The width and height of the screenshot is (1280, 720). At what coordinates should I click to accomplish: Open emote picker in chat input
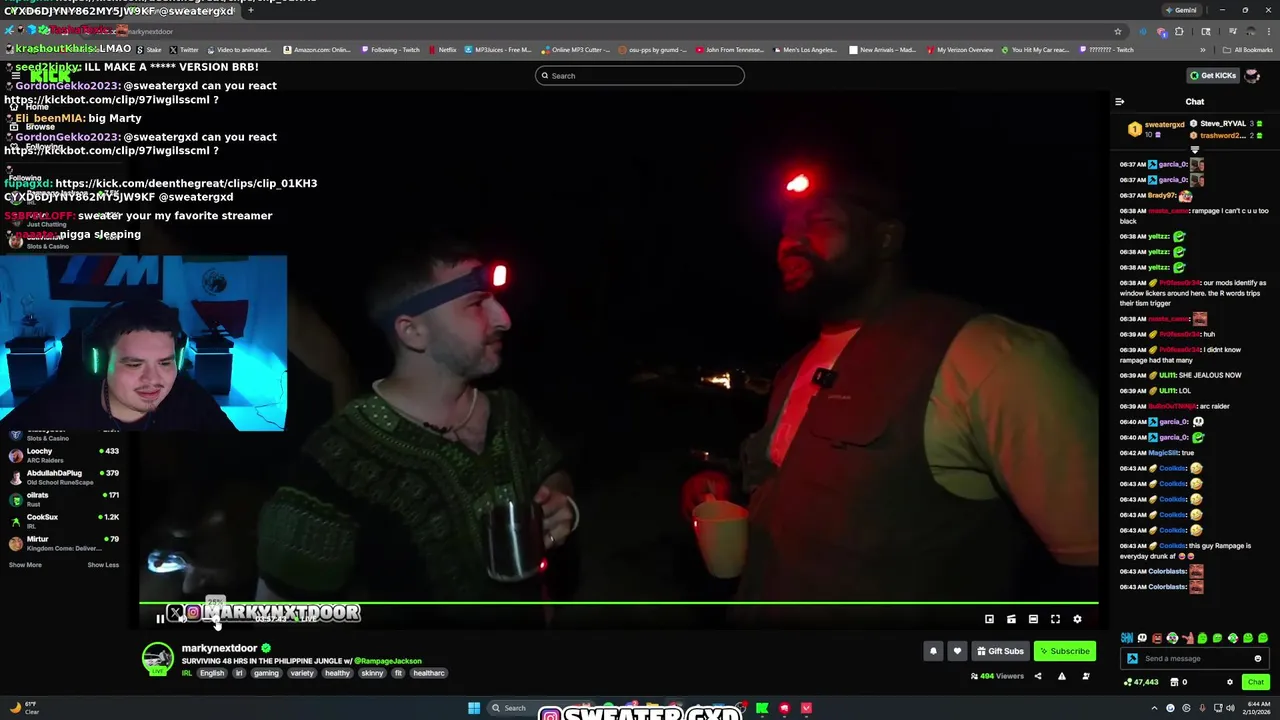click(x=1258, y=658)
